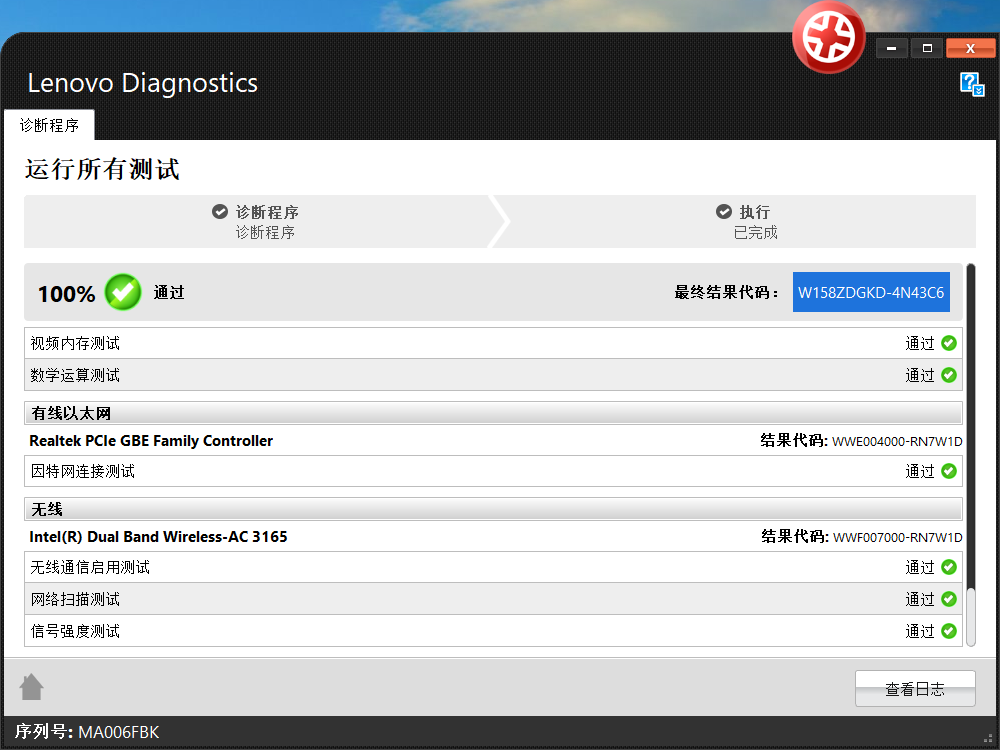
Task: Click the pass icon next to 数学运算测试
Action: click(x=948, y=374)
